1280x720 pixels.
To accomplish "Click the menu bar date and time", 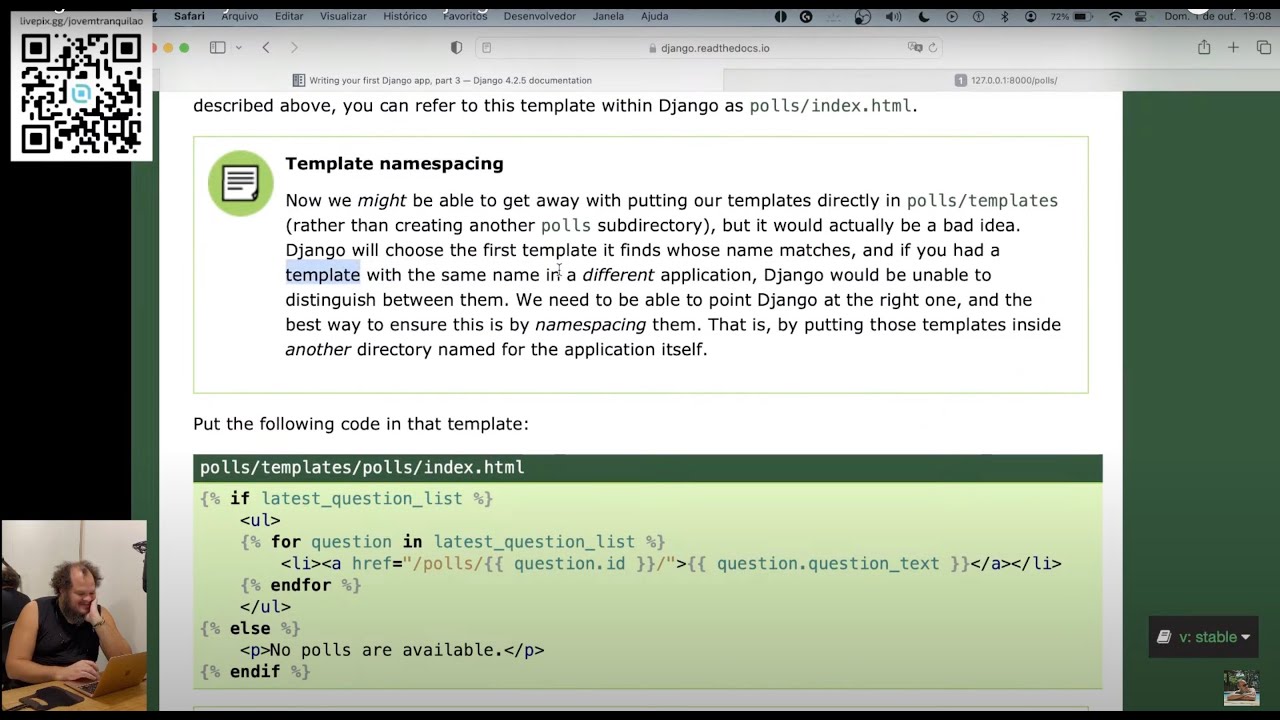I will 1217,16.
